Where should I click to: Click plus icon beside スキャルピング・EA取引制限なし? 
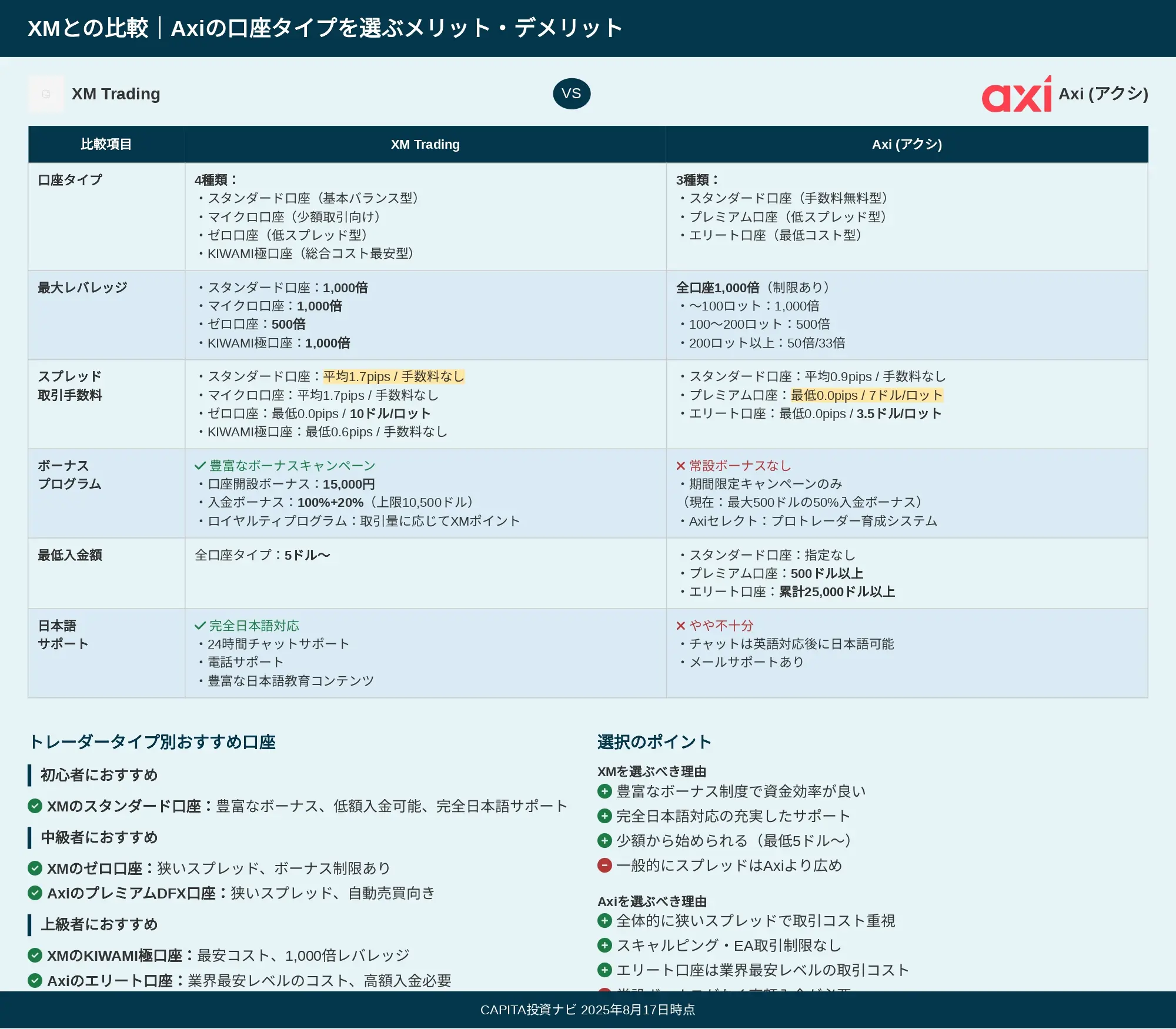(x=604, y=945)
